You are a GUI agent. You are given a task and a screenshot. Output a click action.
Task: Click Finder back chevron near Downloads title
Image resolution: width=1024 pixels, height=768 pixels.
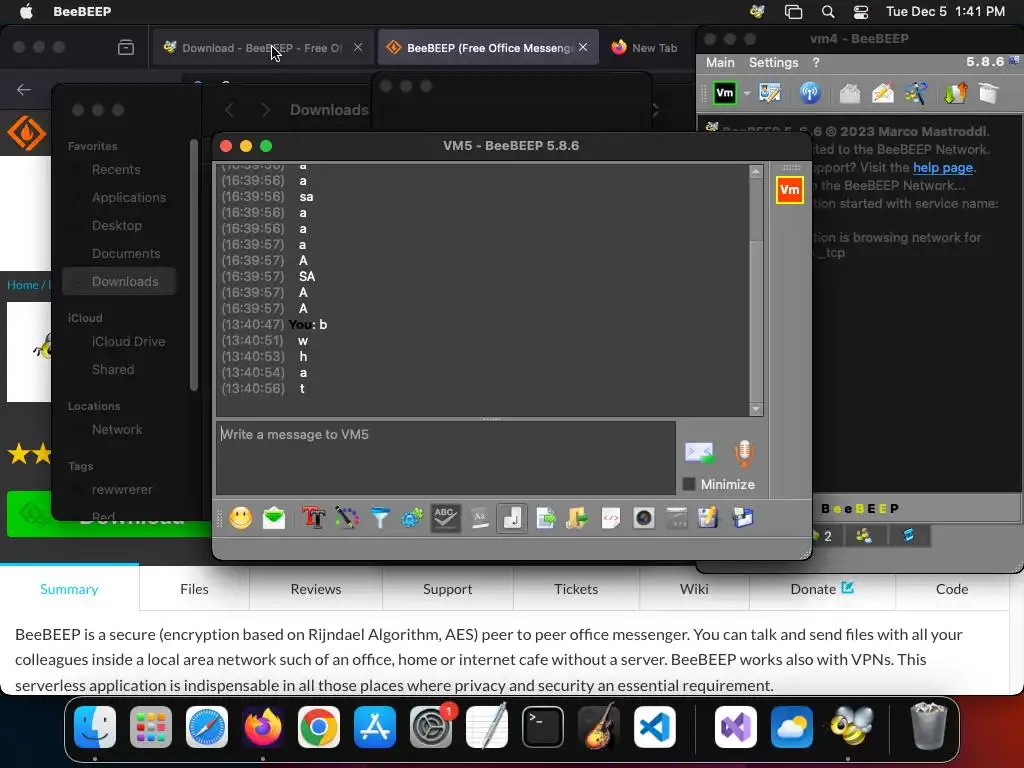click(229, 110)
